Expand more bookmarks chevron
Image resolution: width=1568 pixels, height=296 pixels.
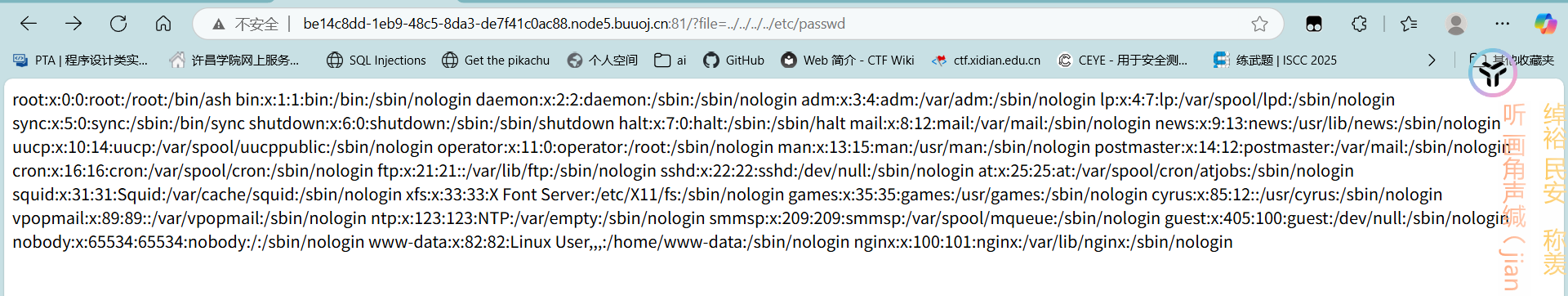[x=1431, y=60]
